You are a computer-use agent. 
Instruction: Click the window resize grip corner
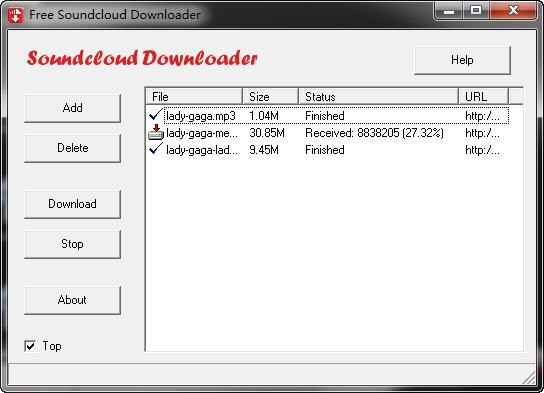pyautogui.click(x=529, y=377)
